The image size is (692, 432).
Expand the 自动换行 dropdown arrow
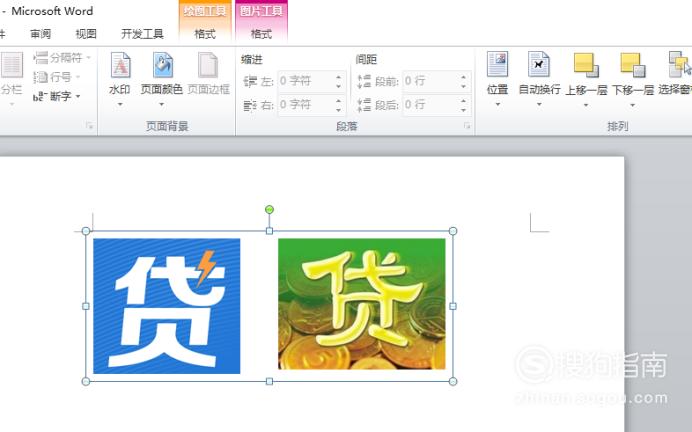[539, 105]
